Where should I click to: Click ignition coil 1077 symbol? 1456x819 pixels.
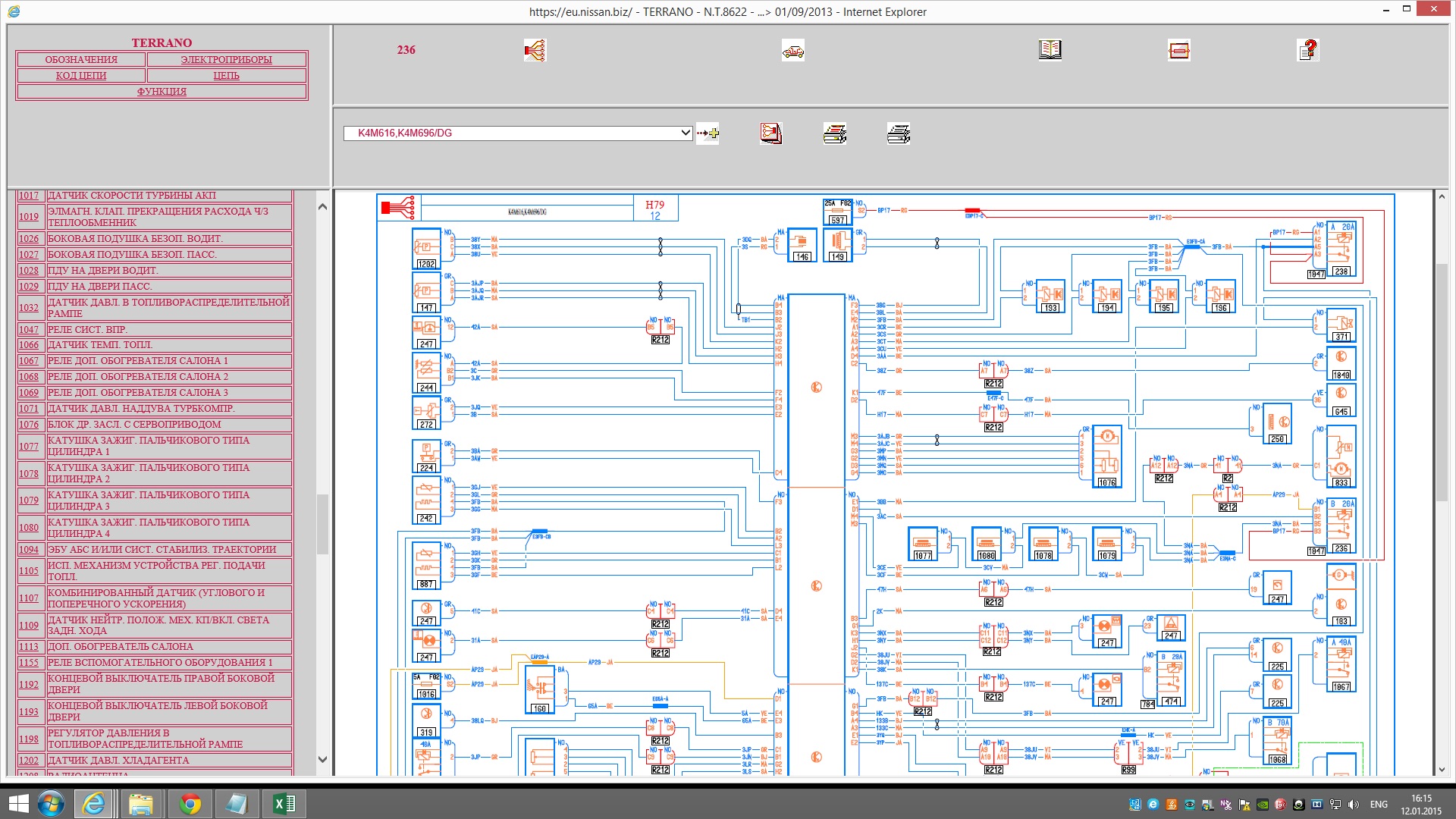pyautogui.click(x=923, y=544)
